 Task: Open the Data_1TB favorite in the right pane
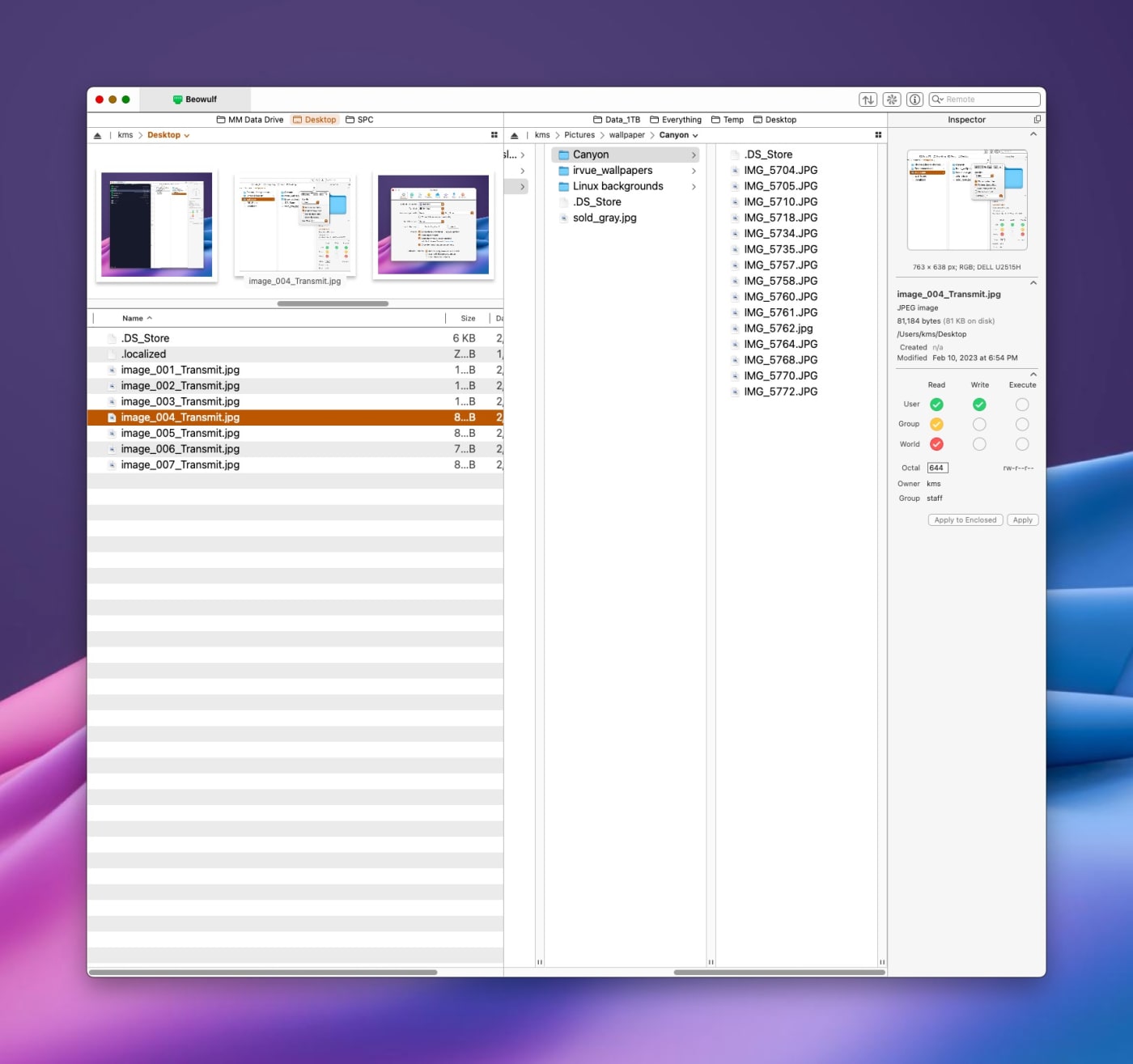pyautogui.click(x=616, y=119)
